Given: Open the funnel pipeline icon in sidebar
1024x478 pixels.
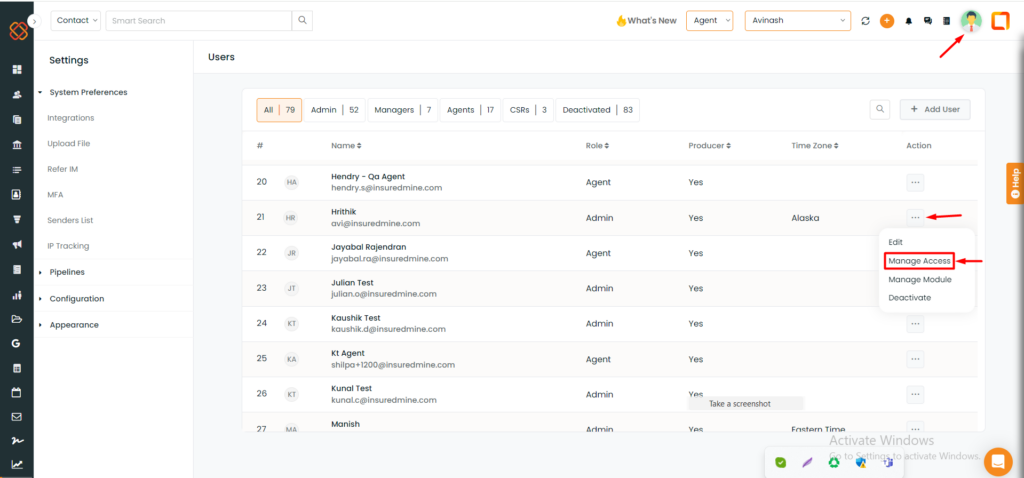Looking at the screenshot, I should click(x=17, y=219).
